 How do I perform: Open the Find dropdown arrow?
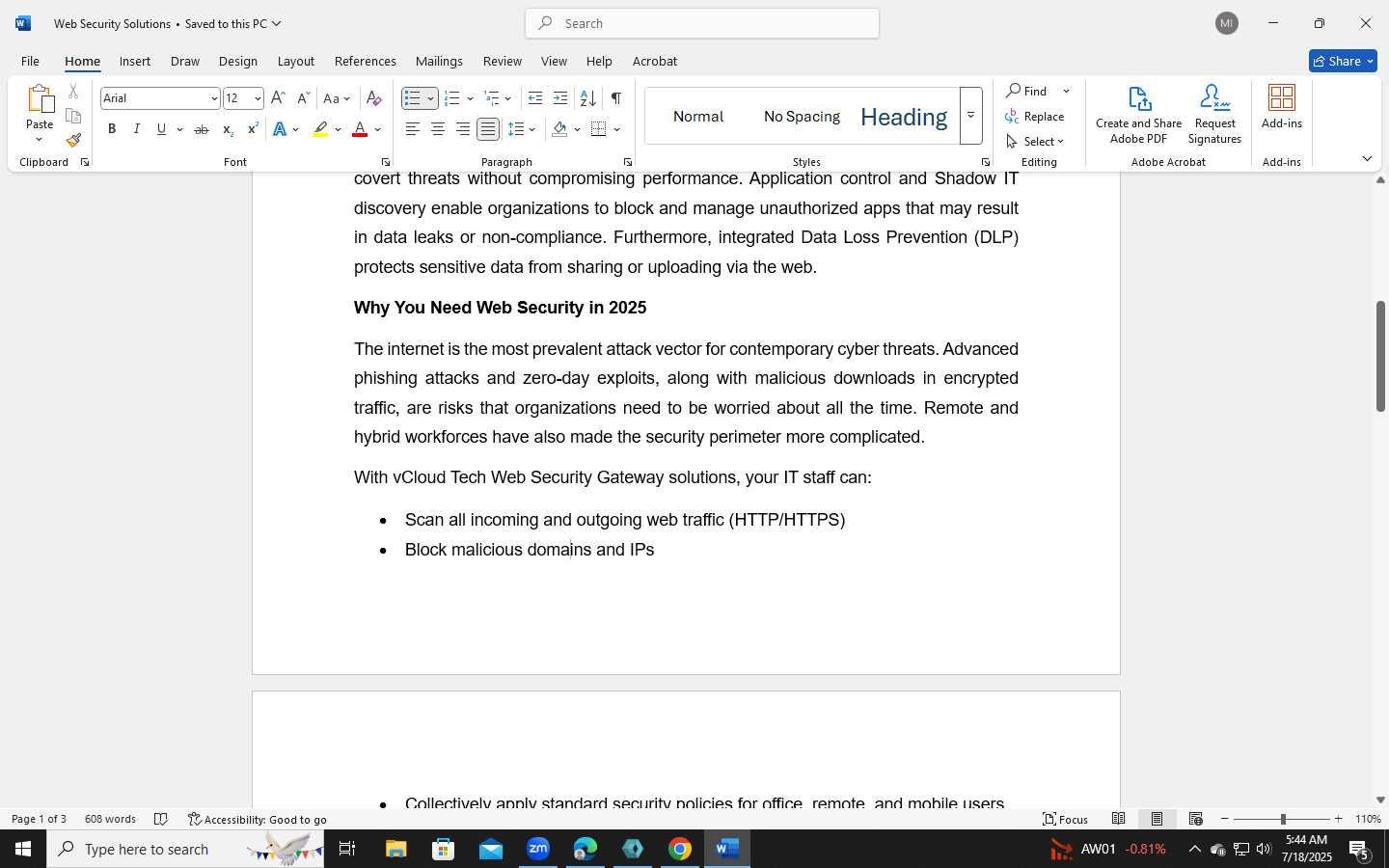click(x=1066, y=91)
